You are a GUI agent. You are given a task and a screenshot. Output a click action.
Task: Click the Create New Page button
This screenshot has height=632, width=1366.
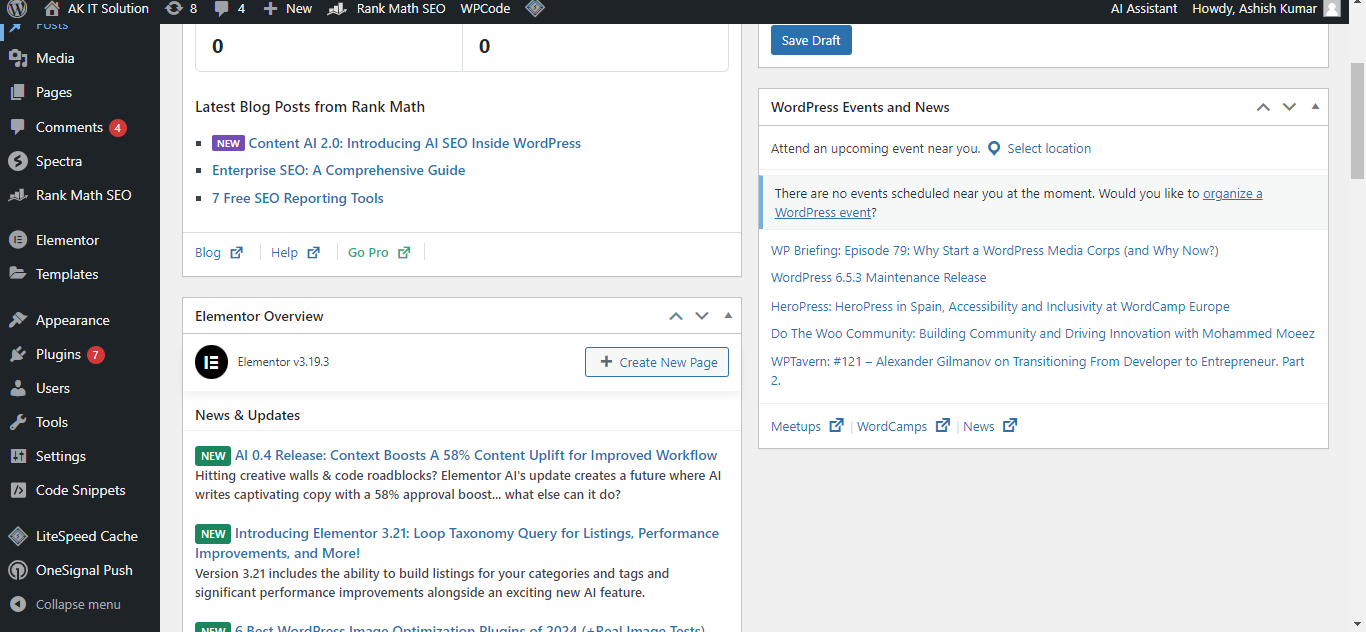657,362
